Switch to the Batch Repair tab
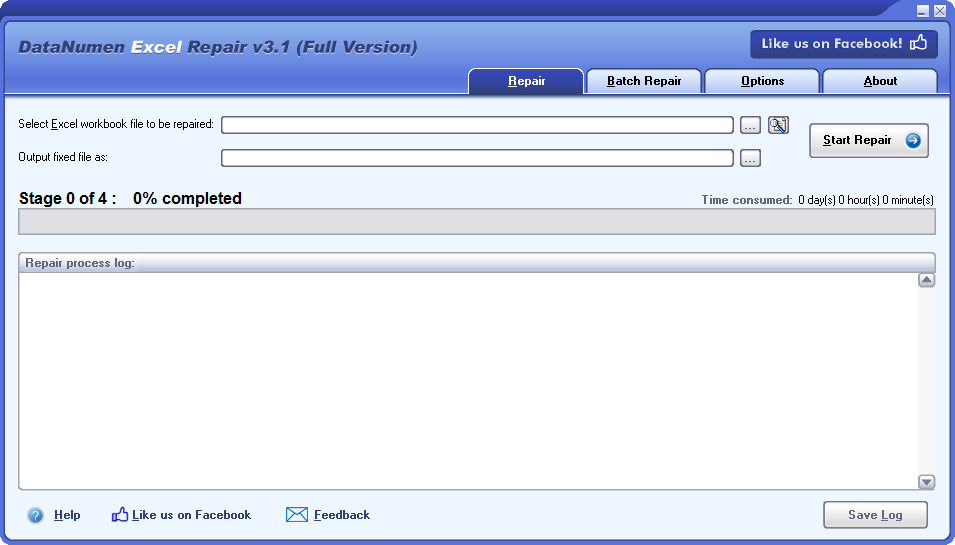 (x=644, y=81)
